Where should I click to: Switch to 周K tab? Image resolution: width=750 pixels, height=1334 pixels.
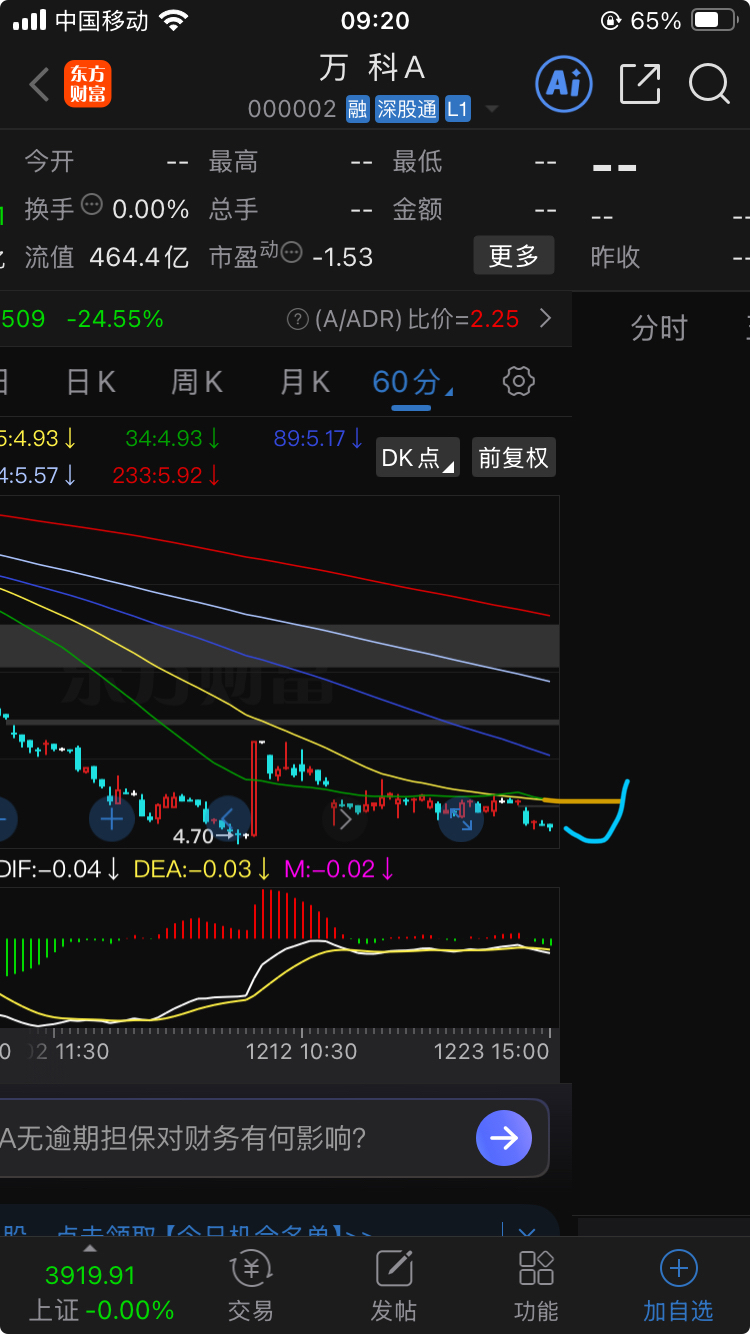tap(197, 382)
